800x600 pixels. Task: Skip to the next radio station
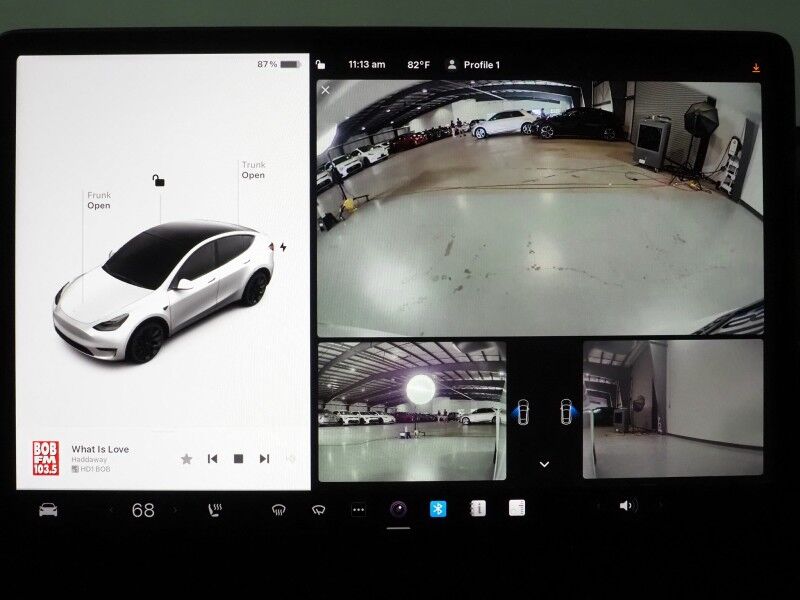[x=264, y=459]
